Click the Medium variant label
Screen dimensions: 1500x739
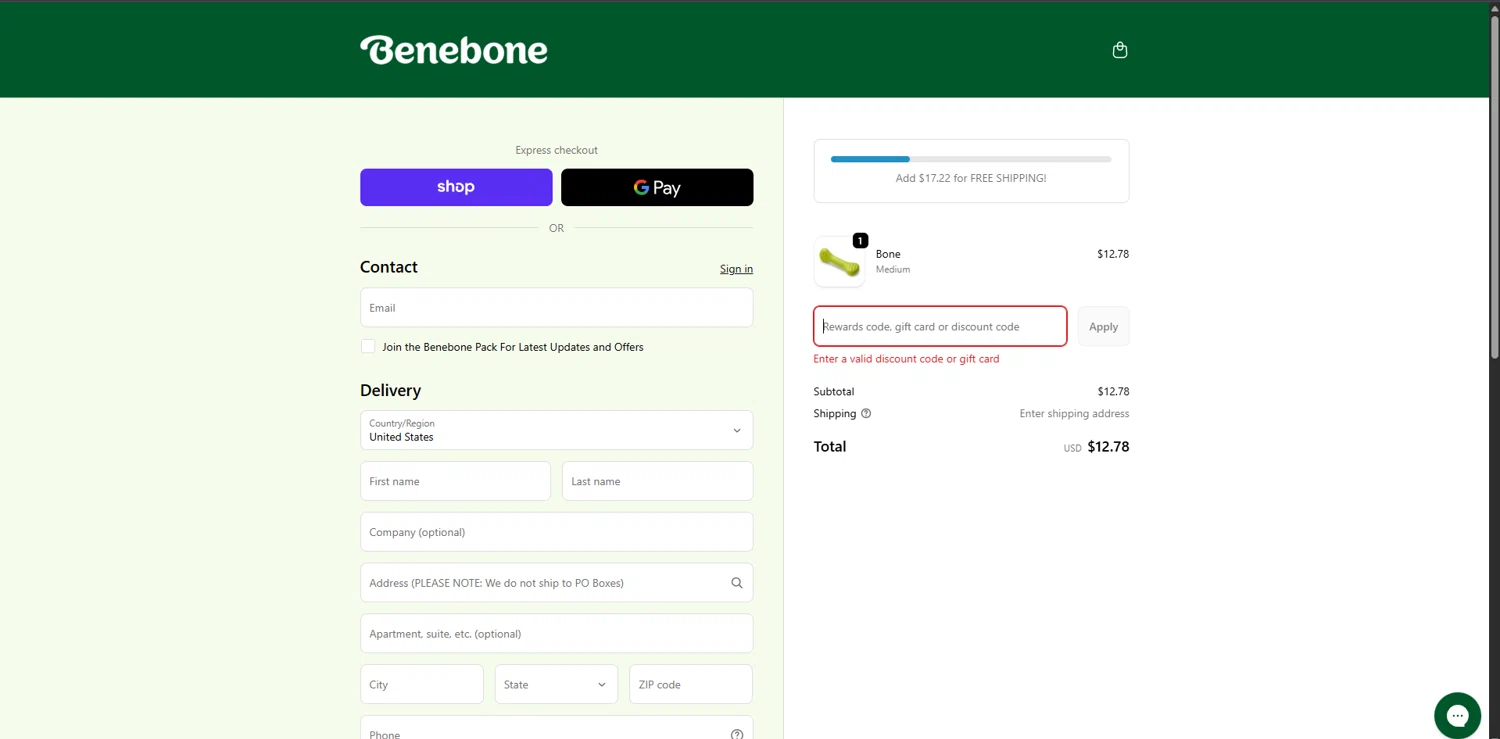pos(893,269)
